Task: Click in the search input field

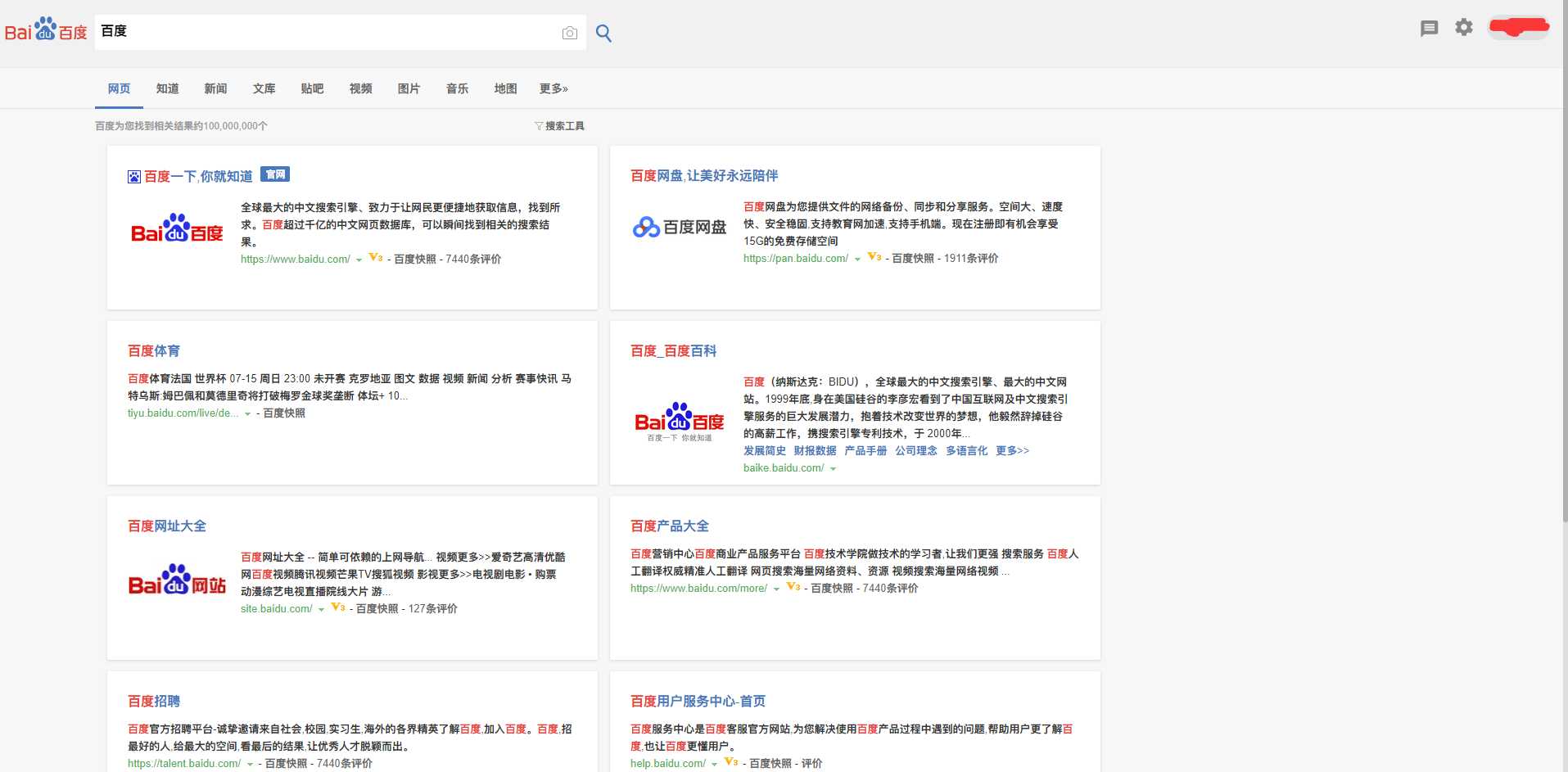Action: [x=328, y=32]
